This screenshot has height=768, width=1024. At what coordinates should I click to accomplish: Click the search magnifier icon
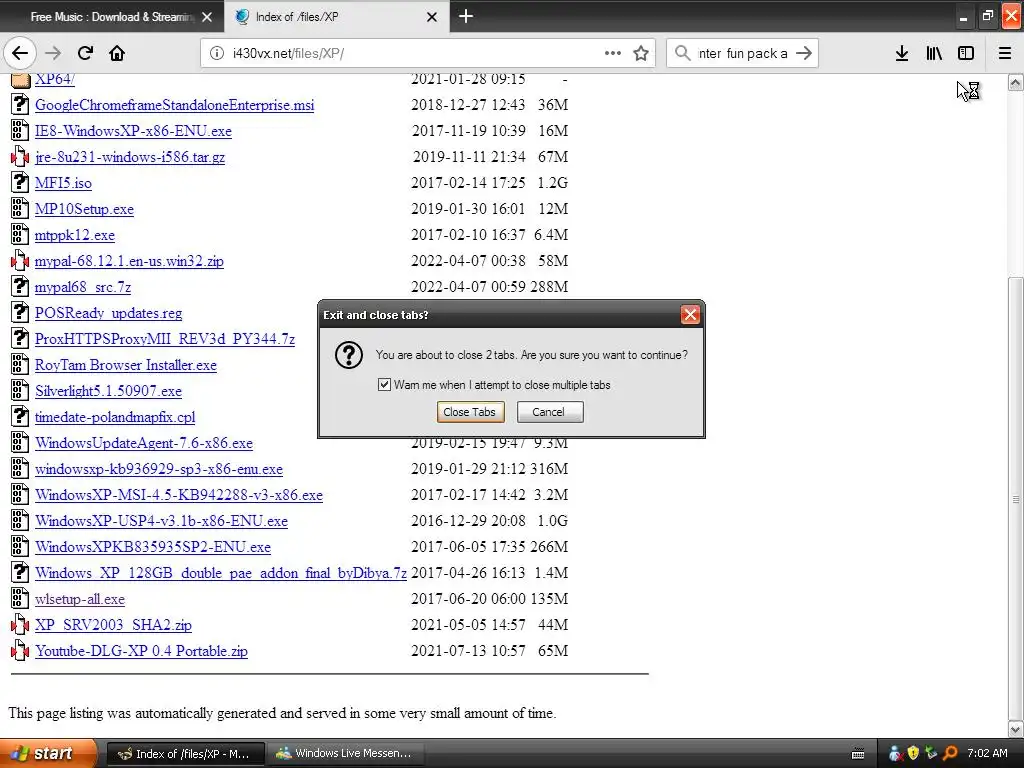[682, 53]
